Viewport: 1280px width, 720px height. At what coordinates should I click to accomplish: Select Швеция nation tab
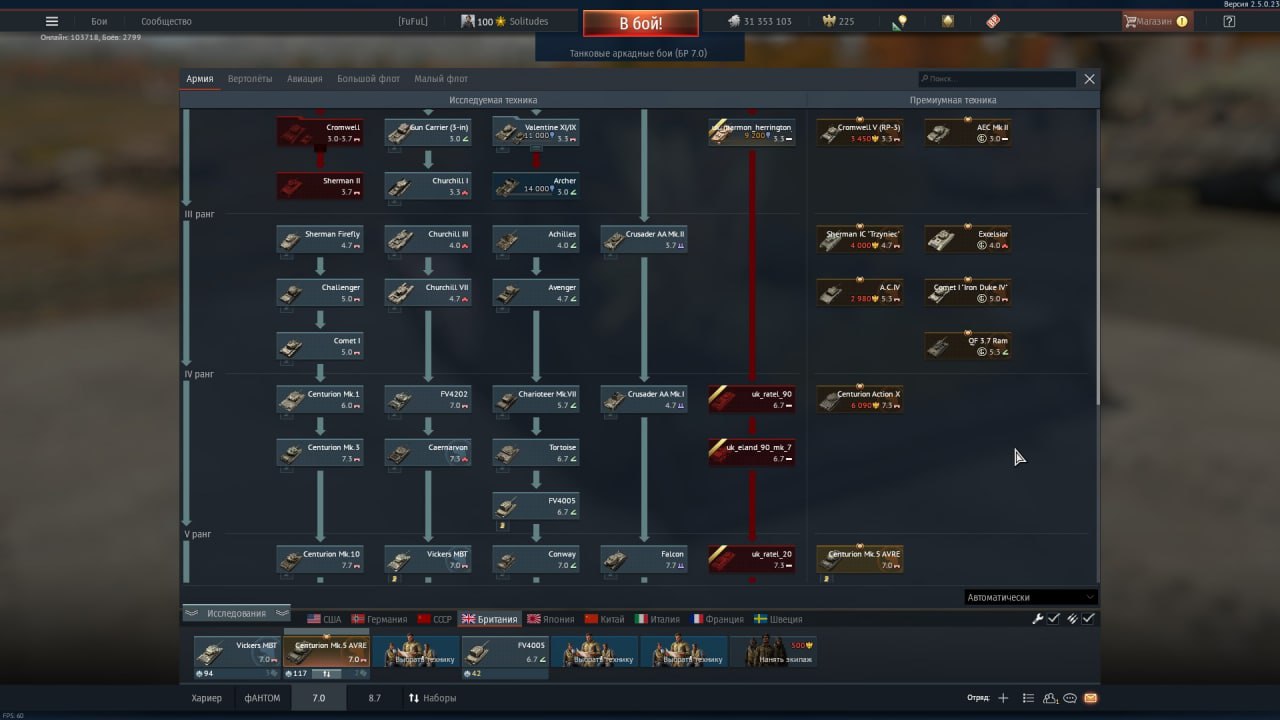(x=778, y=619)
